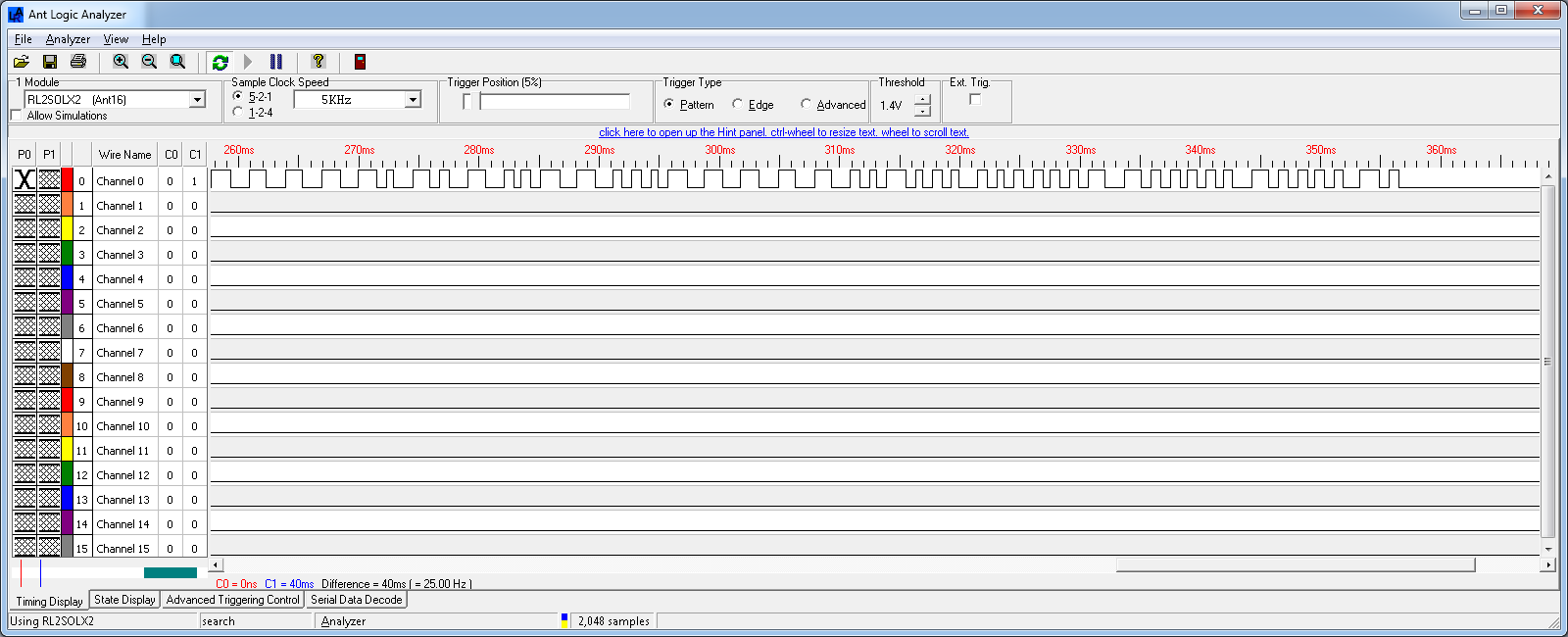Click horizontal scrollbar right arrow

coord(1548,564)
